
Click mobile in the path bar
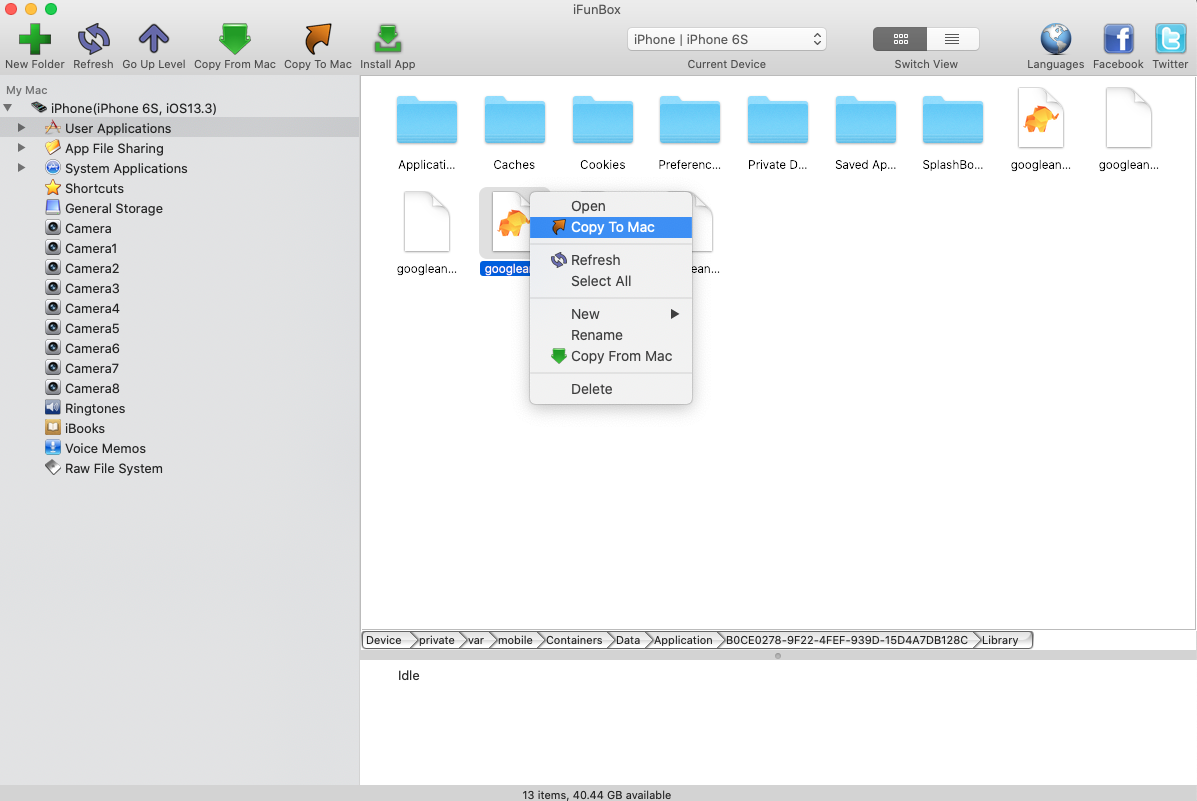(515, 640)
